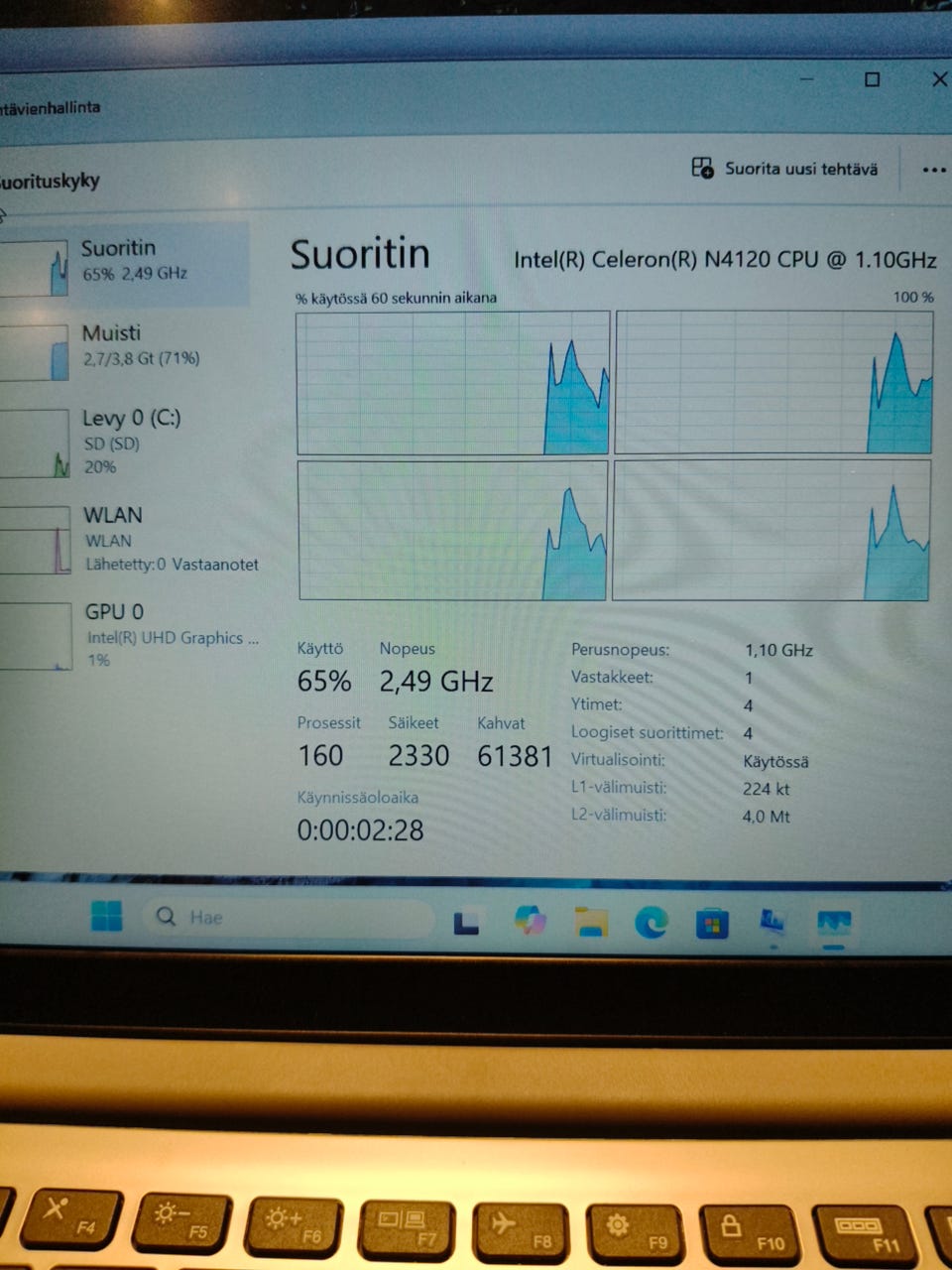
Task: Close the Task Manager window
Action: (938, 78)
